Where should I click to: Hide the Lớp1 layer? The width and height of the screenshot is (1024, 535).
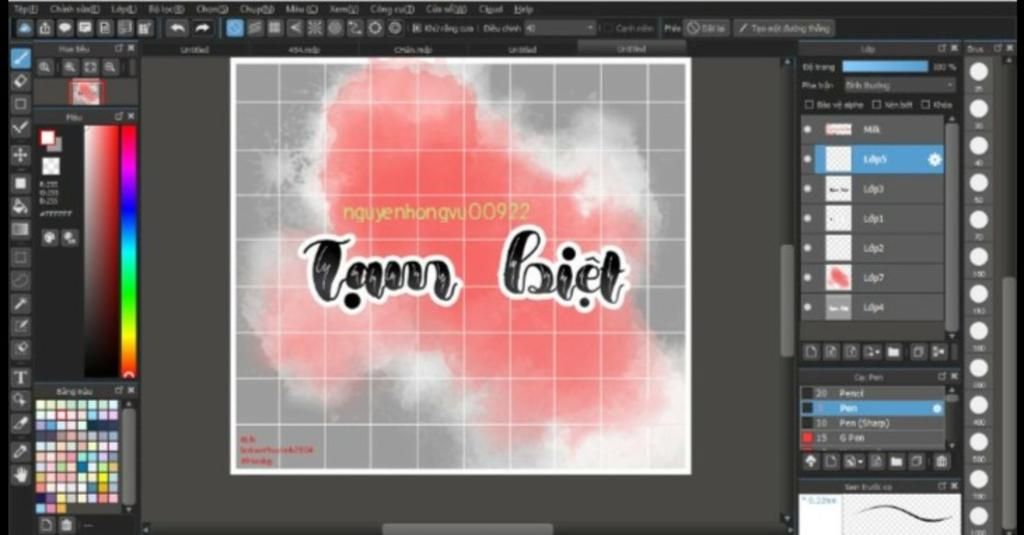(x=808, y=218)
